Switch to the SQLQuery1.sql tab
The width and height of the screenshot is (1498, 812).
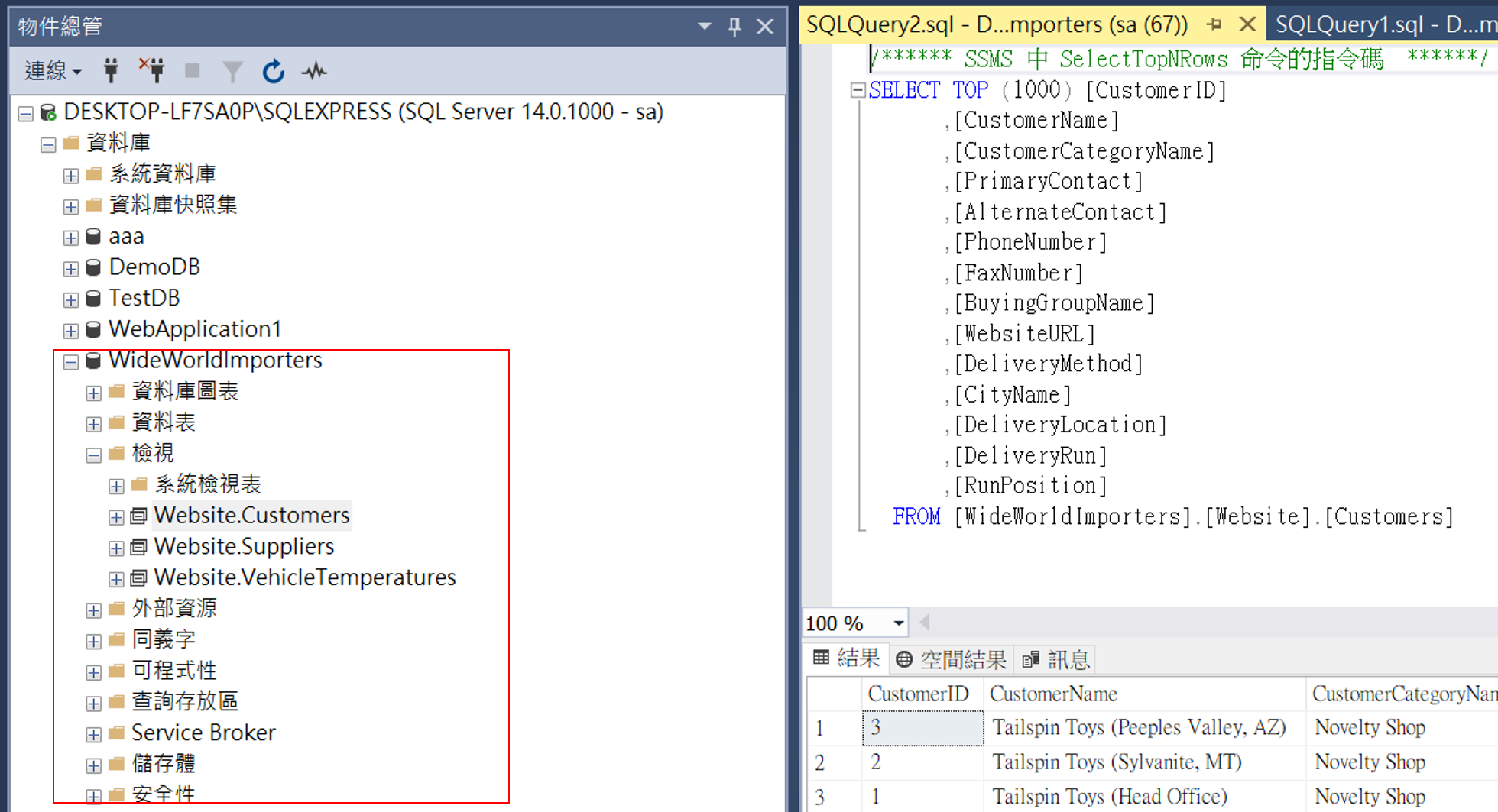(1383, 24)
